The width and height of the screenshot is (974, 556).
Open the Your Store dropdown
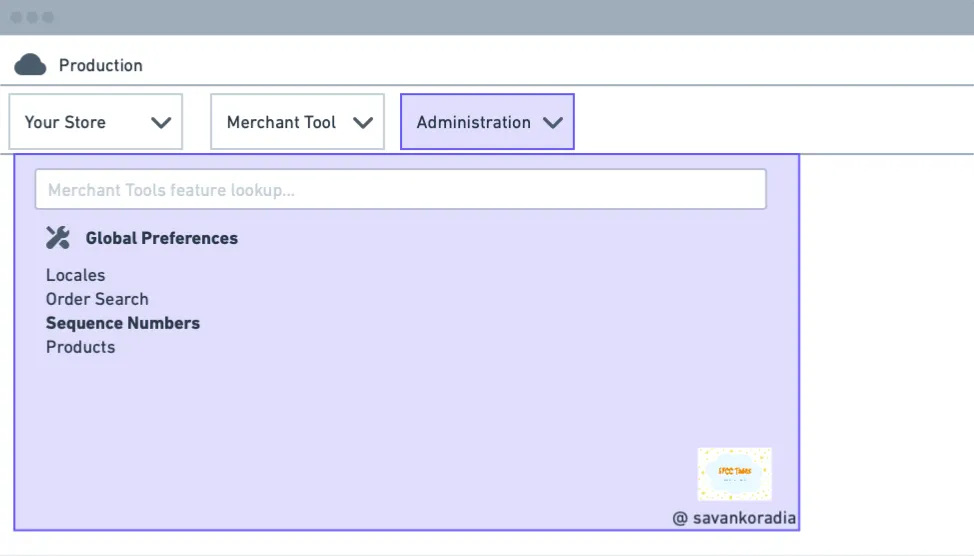[x=96, y=122]
